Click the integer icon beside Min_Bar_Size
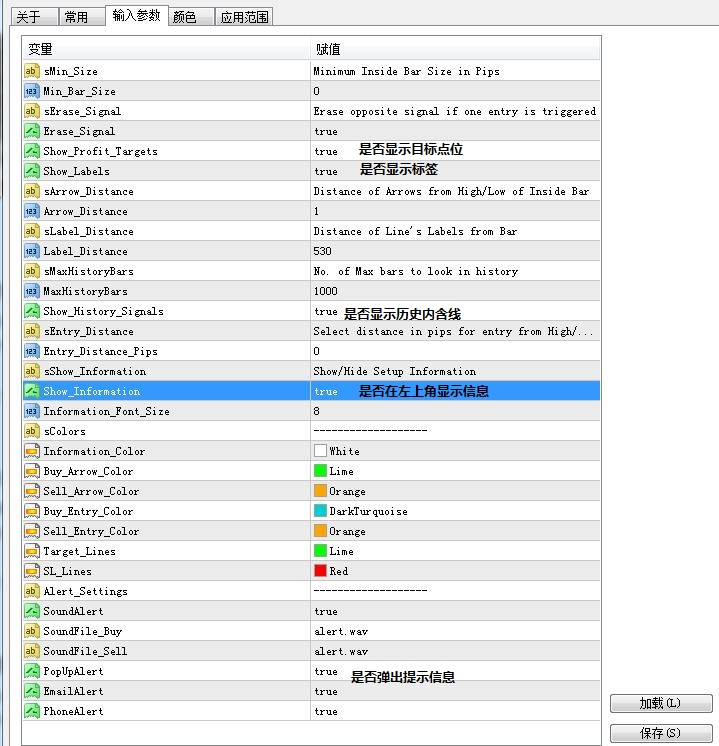This screenshot has width=719, height=746. pyautogui.click(x=31, y=91)
